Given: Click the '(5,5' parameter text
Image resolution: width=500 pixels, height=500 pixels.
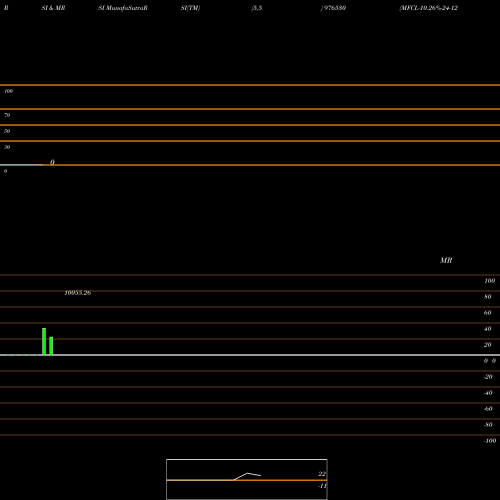Looking at the screenshot, I should point(257,8).
